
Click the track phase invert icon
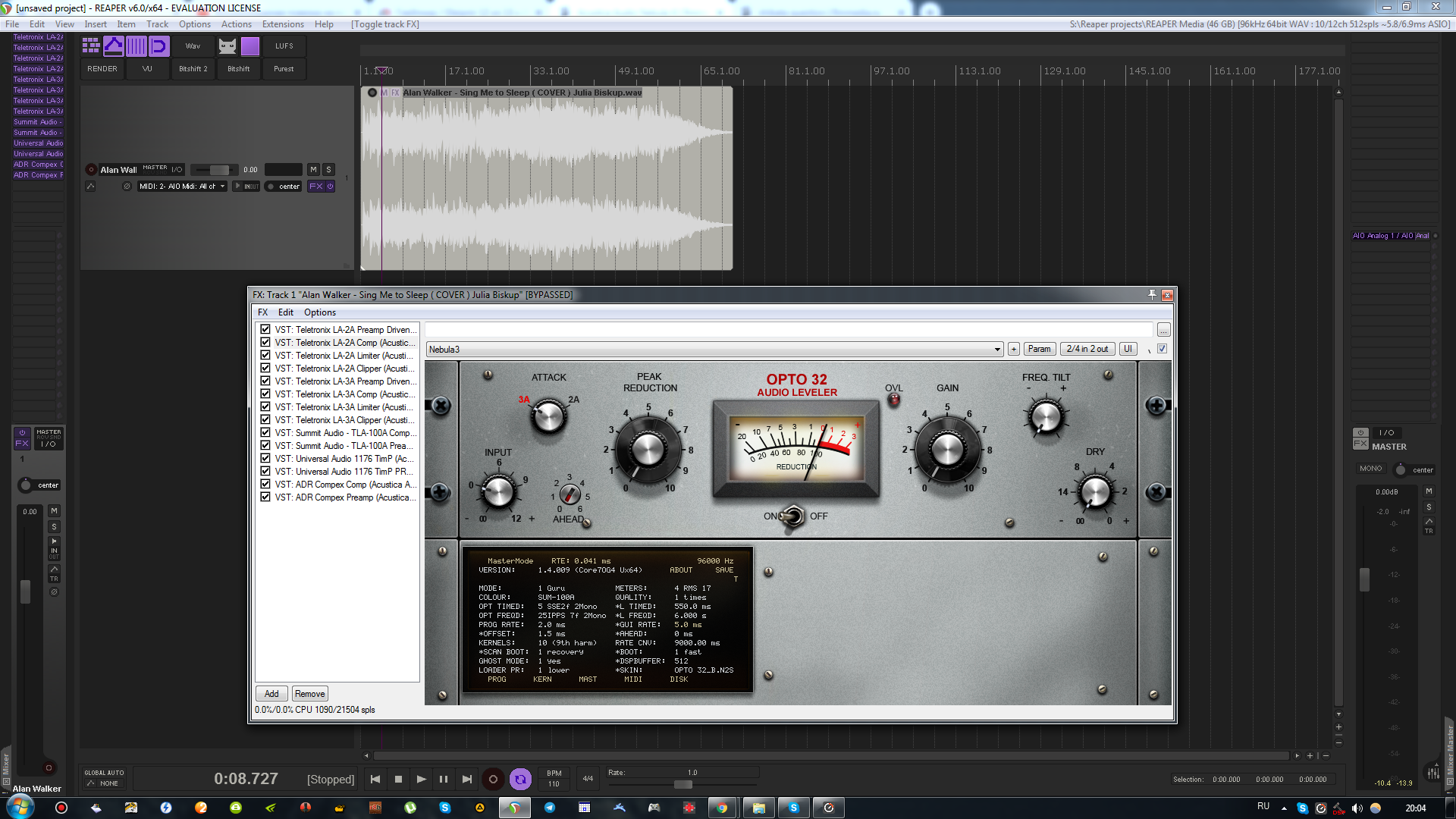(x=127, y=187)
